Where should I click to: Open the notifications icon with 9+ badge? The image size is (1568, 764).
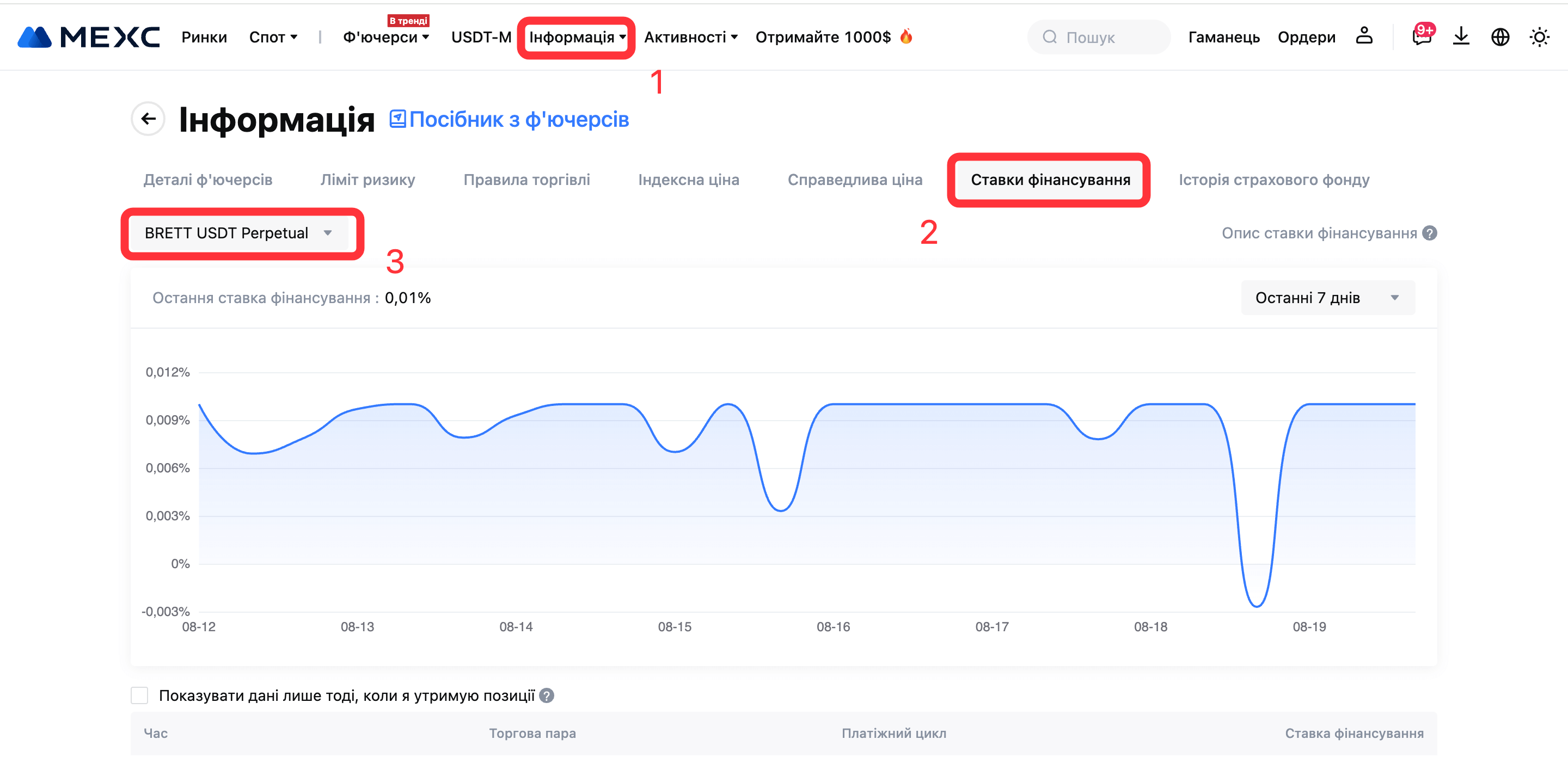pos(1422,36)
